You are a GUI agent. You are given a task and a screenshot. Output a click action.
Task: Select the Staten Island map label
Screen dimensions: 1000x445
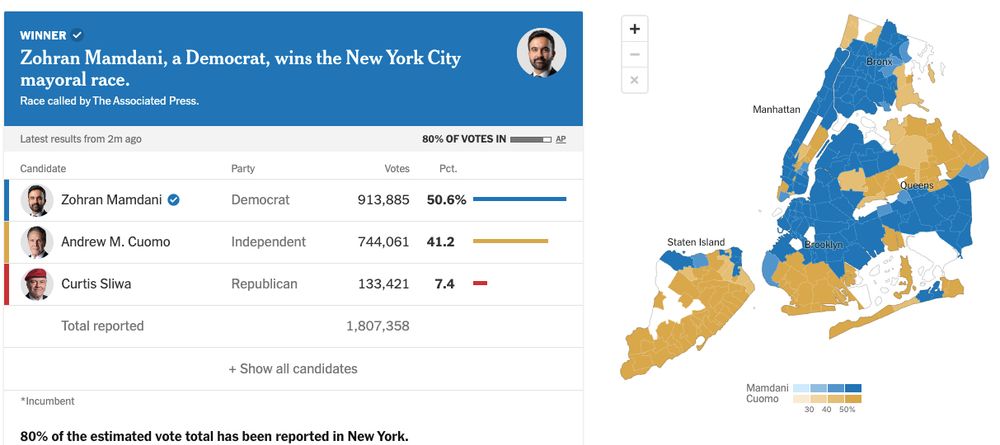(x=696, y=242)
